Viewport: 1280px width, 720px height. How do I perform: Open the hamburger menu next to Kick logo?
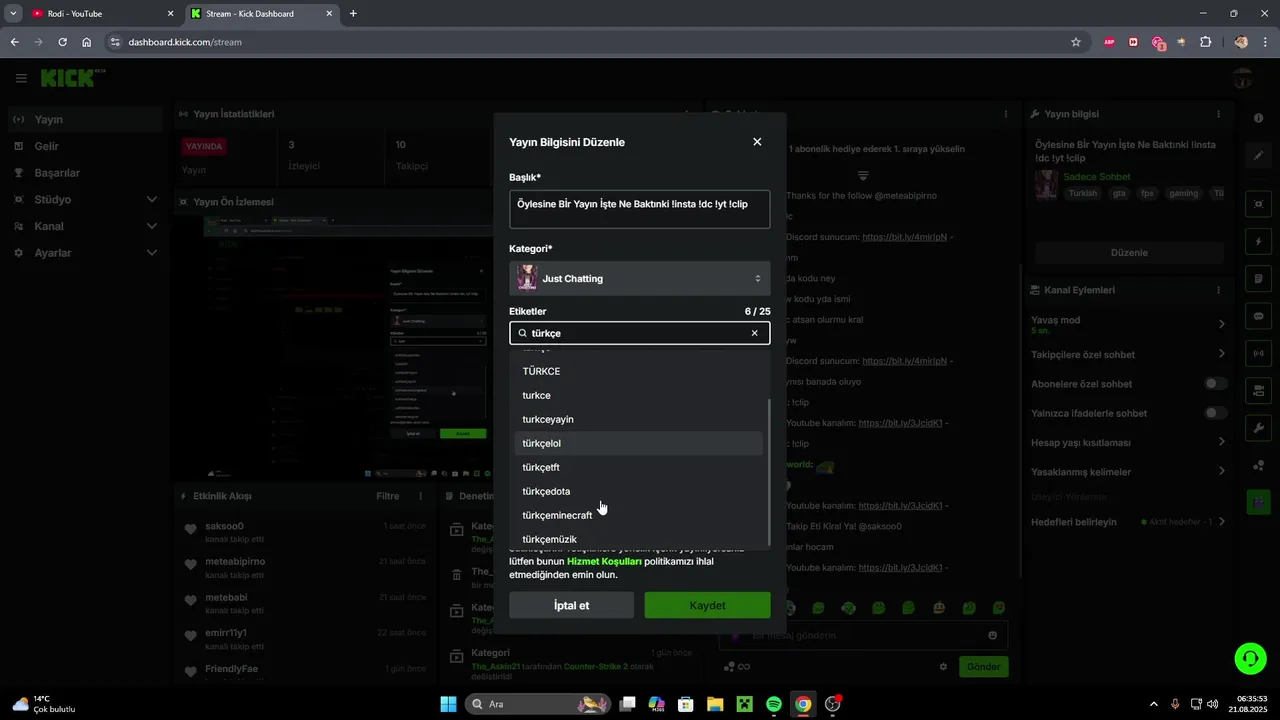tap(21, 78)
